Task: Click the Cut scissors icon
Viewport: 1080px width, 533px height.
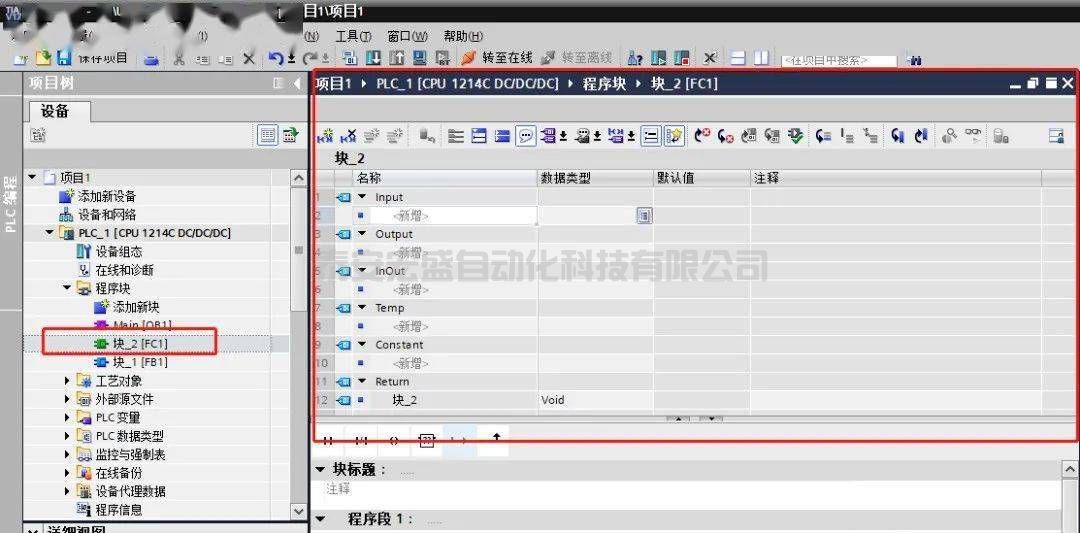Action: (178, 58)
